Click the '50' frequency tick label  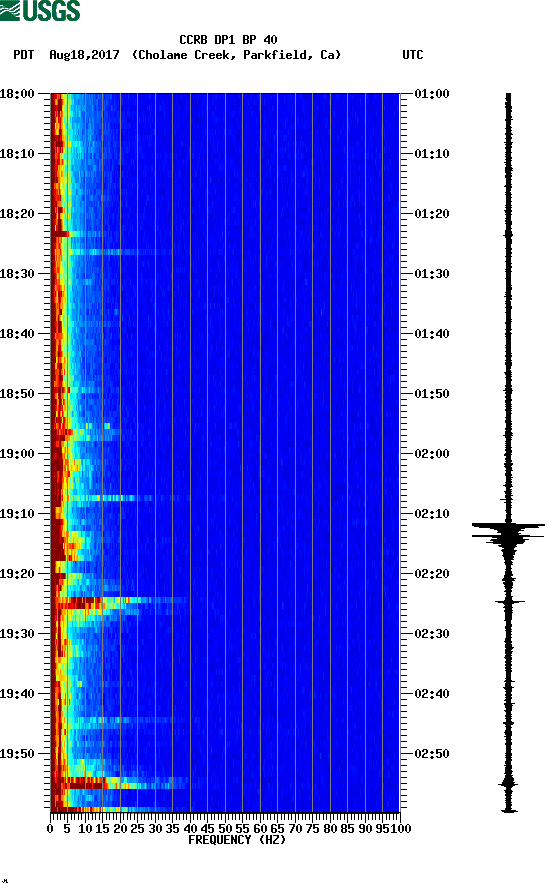225,829
